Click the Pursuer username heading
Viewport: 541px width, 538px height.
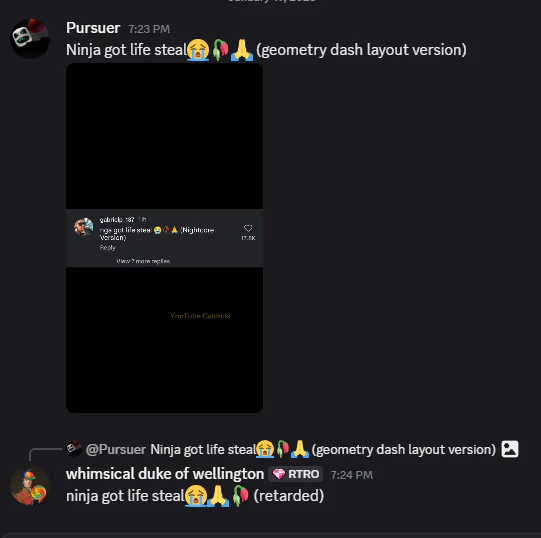click(x=93, y=28)
